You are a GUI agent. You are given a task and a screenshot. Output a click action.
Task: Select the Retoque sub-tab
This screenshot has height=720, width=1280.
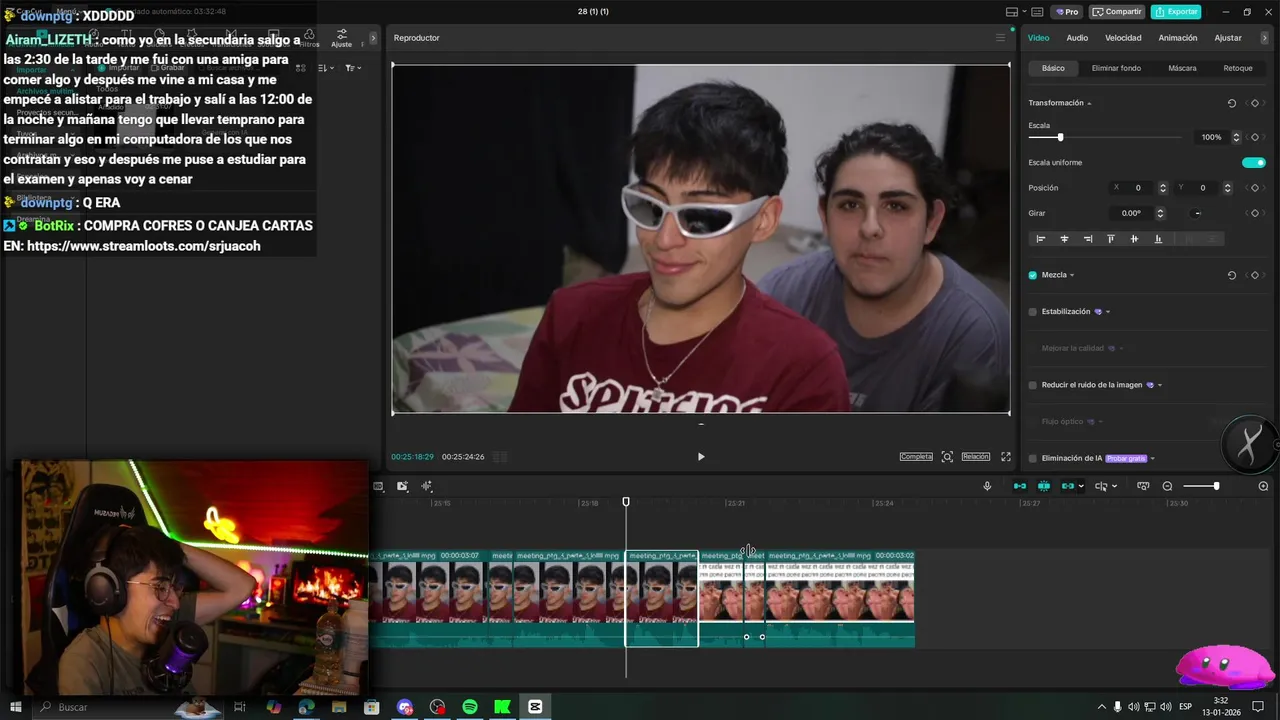[x=1238, y=68]
